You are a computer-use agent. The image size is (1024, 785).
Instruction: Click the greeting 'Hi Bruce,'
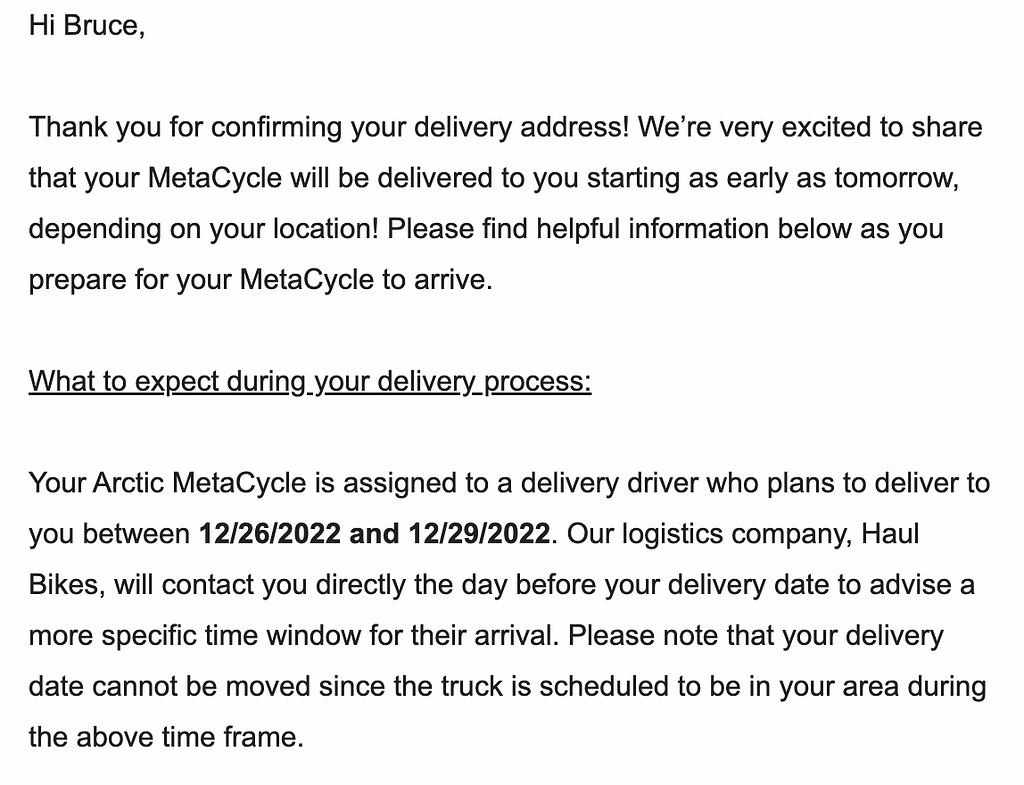tap(87, 25)
